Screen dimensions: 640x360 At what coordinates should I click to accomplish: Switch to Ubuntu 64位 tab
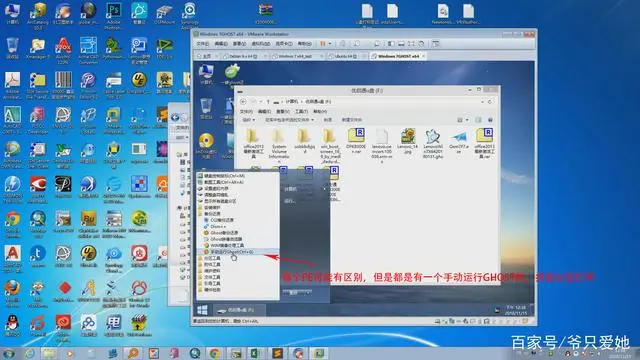[346, 56]
